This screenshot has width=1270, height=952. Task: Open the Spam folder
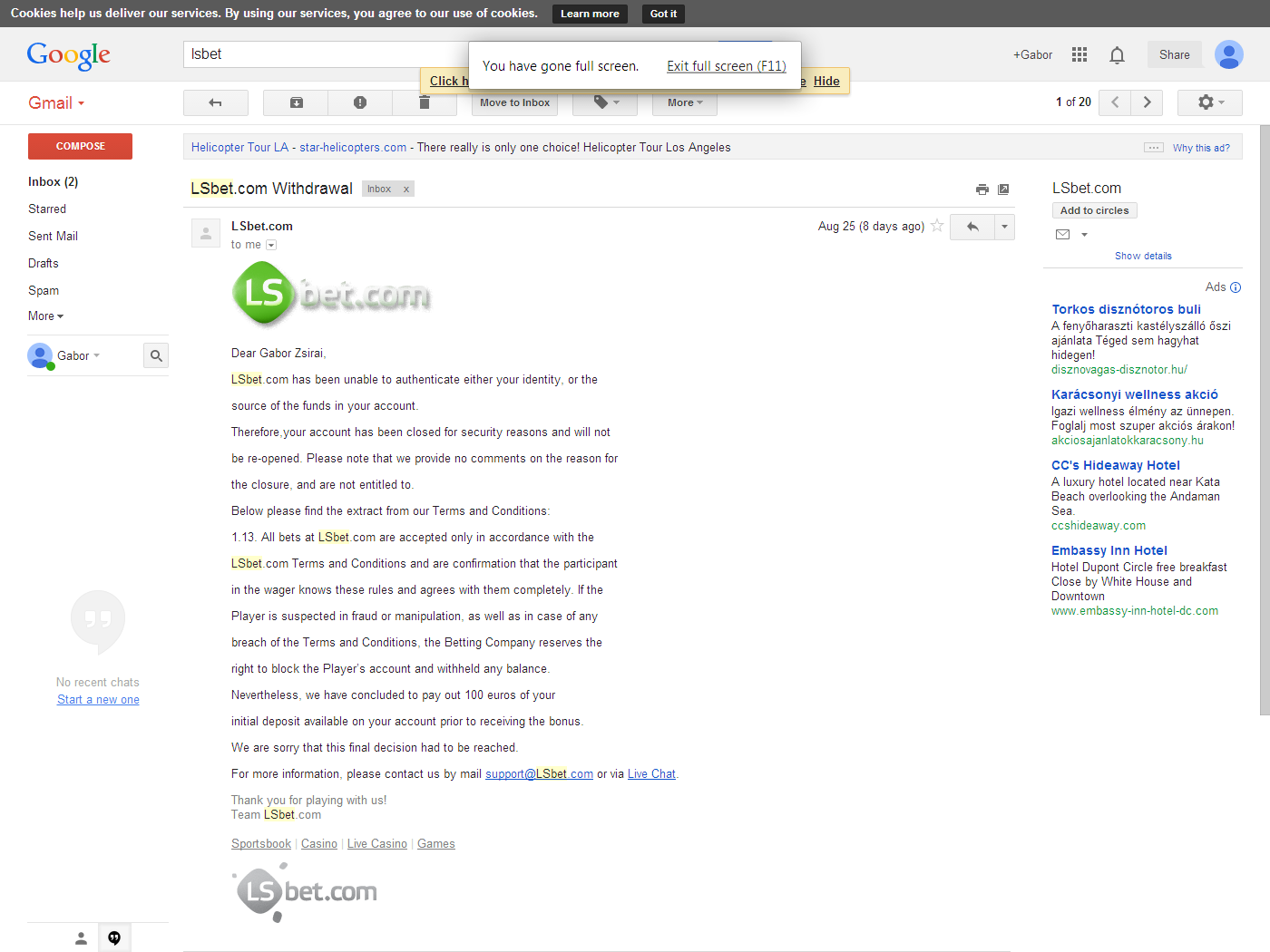click(x=44, y=290)
